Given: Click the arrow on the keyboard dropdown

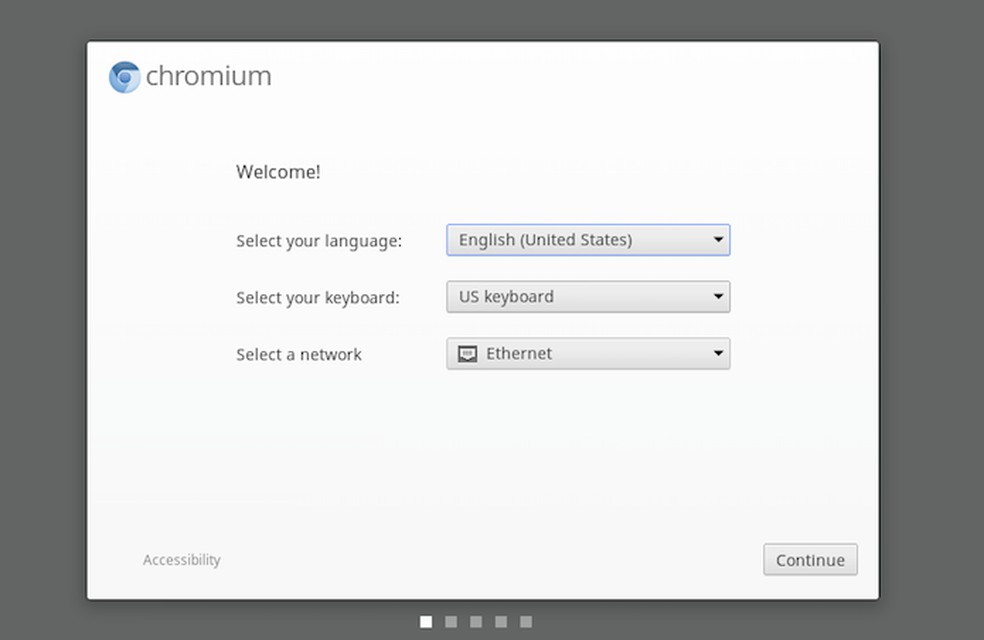Looking at the screenshot, I should pyautogui.click(x=717, y=297).
